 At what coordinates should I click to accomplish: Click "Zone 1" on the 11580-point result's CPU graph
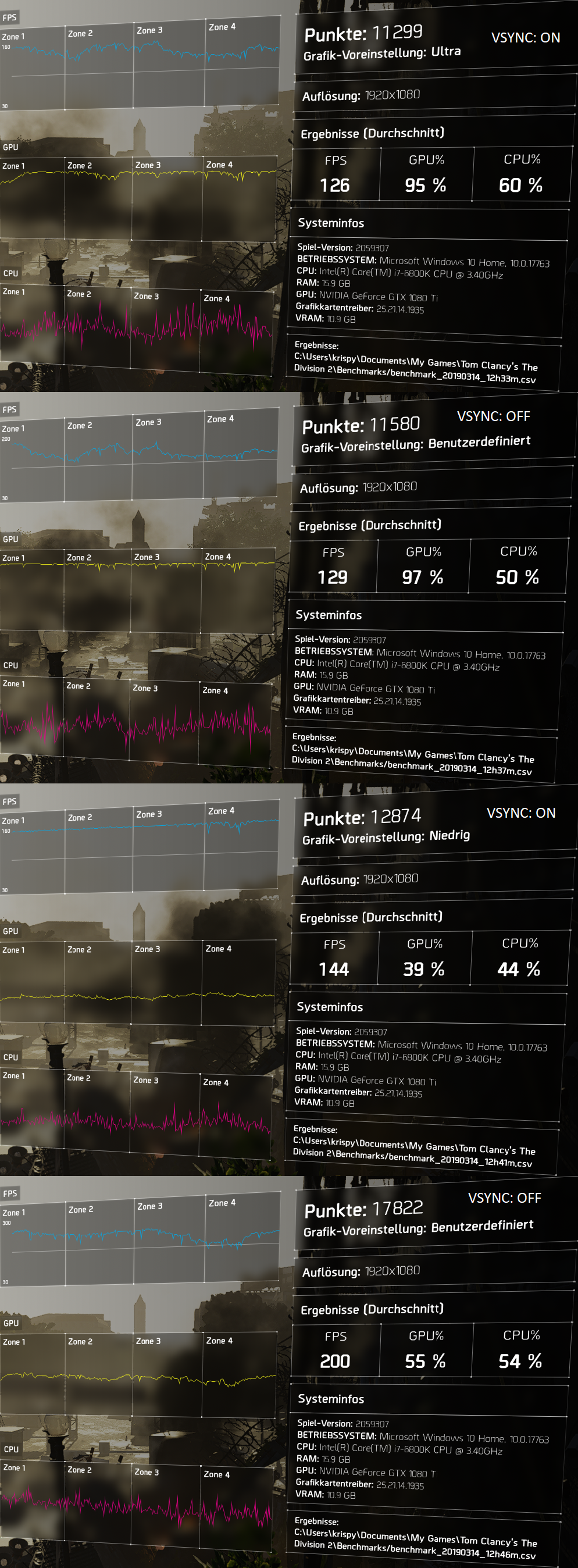coord(13,684)
